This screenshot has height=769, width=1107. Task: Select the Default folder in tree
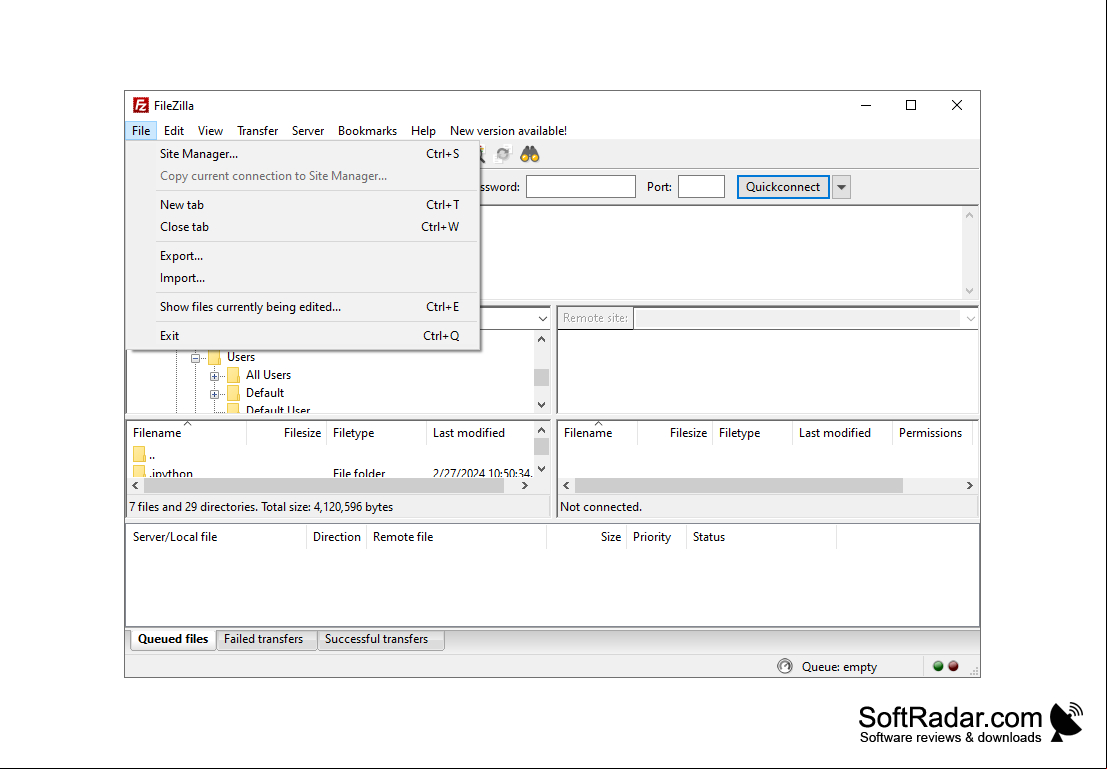(265, 393)
